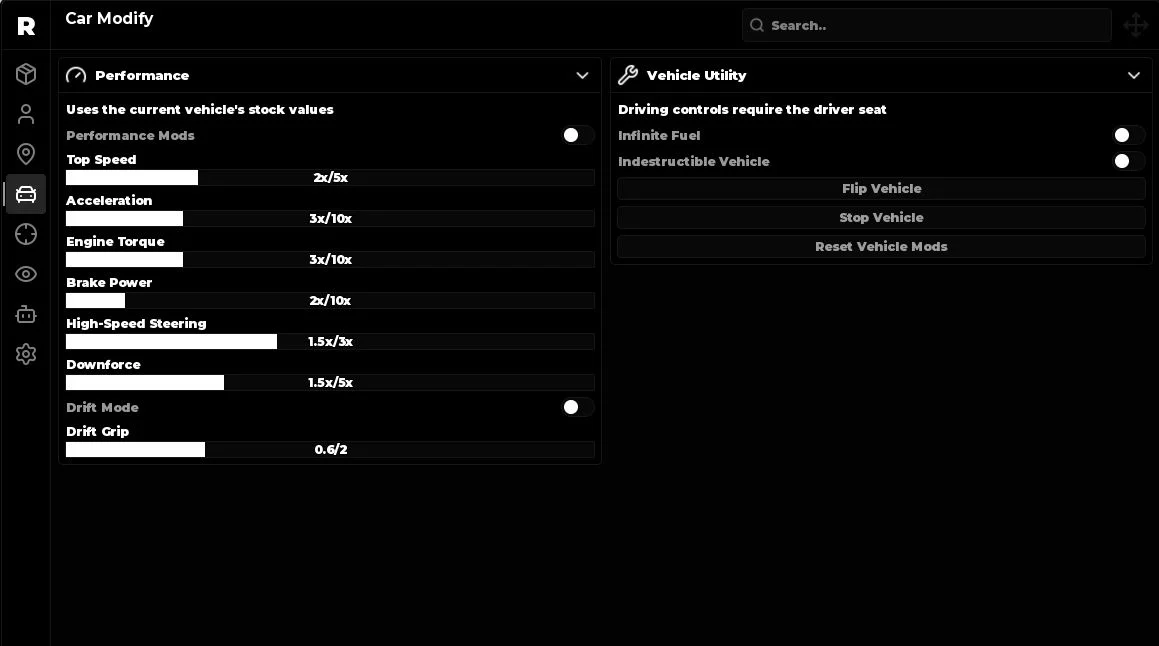
Task: Enable the Performance Mods toggle
Action: (577, 135)
